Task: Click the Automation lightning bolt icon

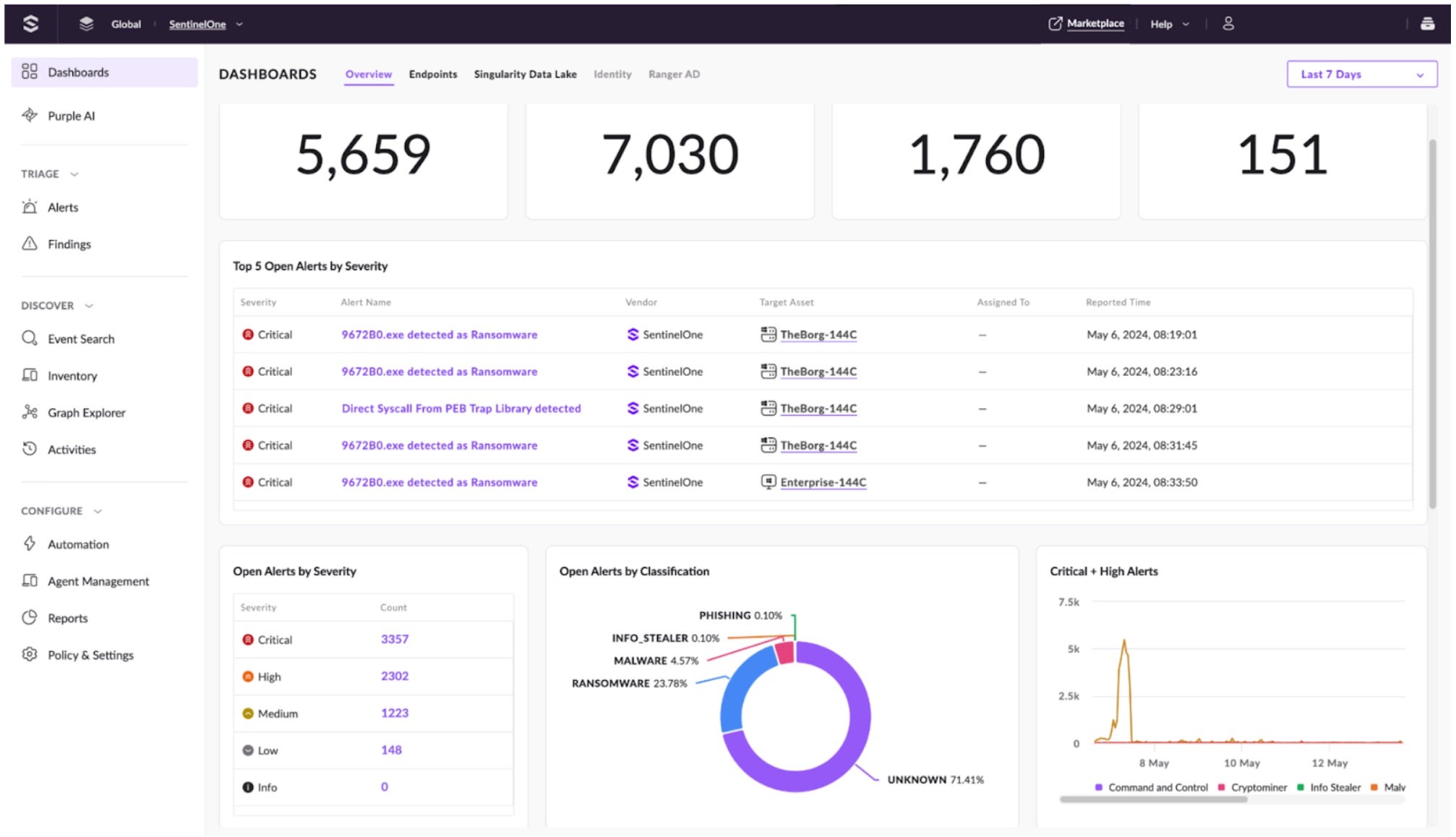Action: click(x=30, y=544)
